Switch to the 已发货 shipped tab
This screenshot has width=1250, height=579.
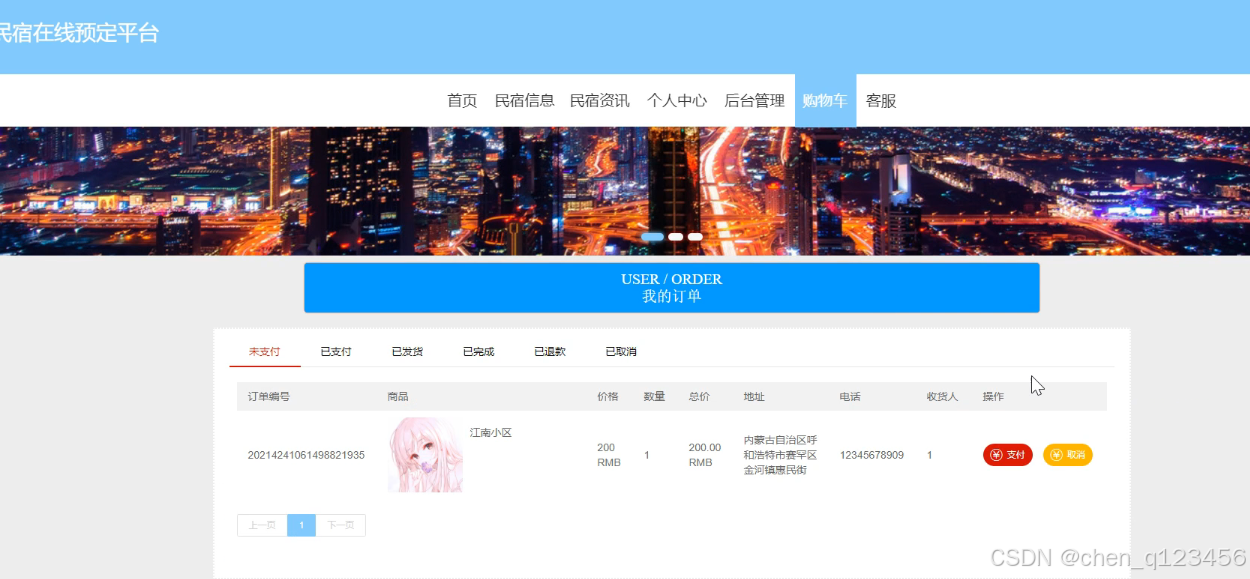pos(406,351)
